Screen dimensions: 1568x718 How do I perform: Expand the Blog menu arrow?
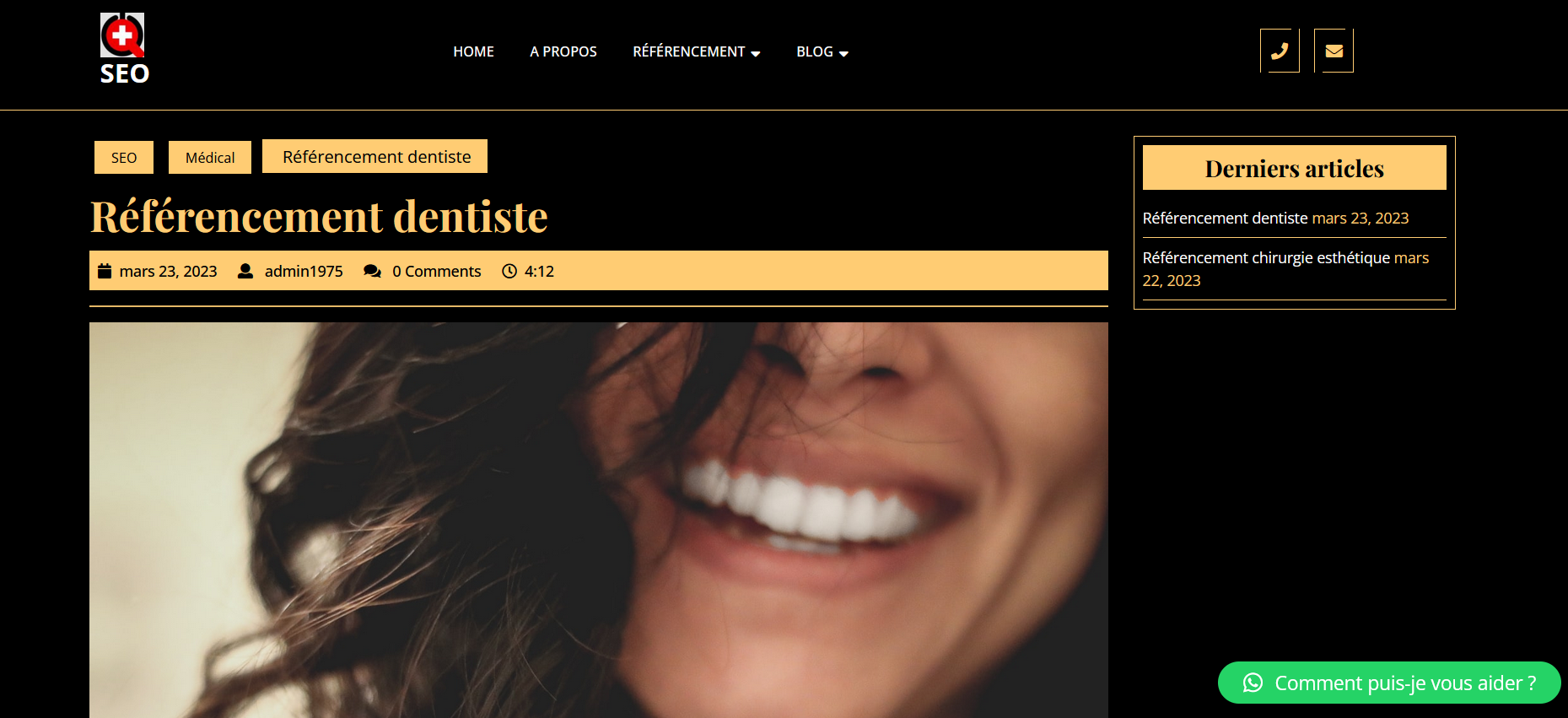(843, 53)
